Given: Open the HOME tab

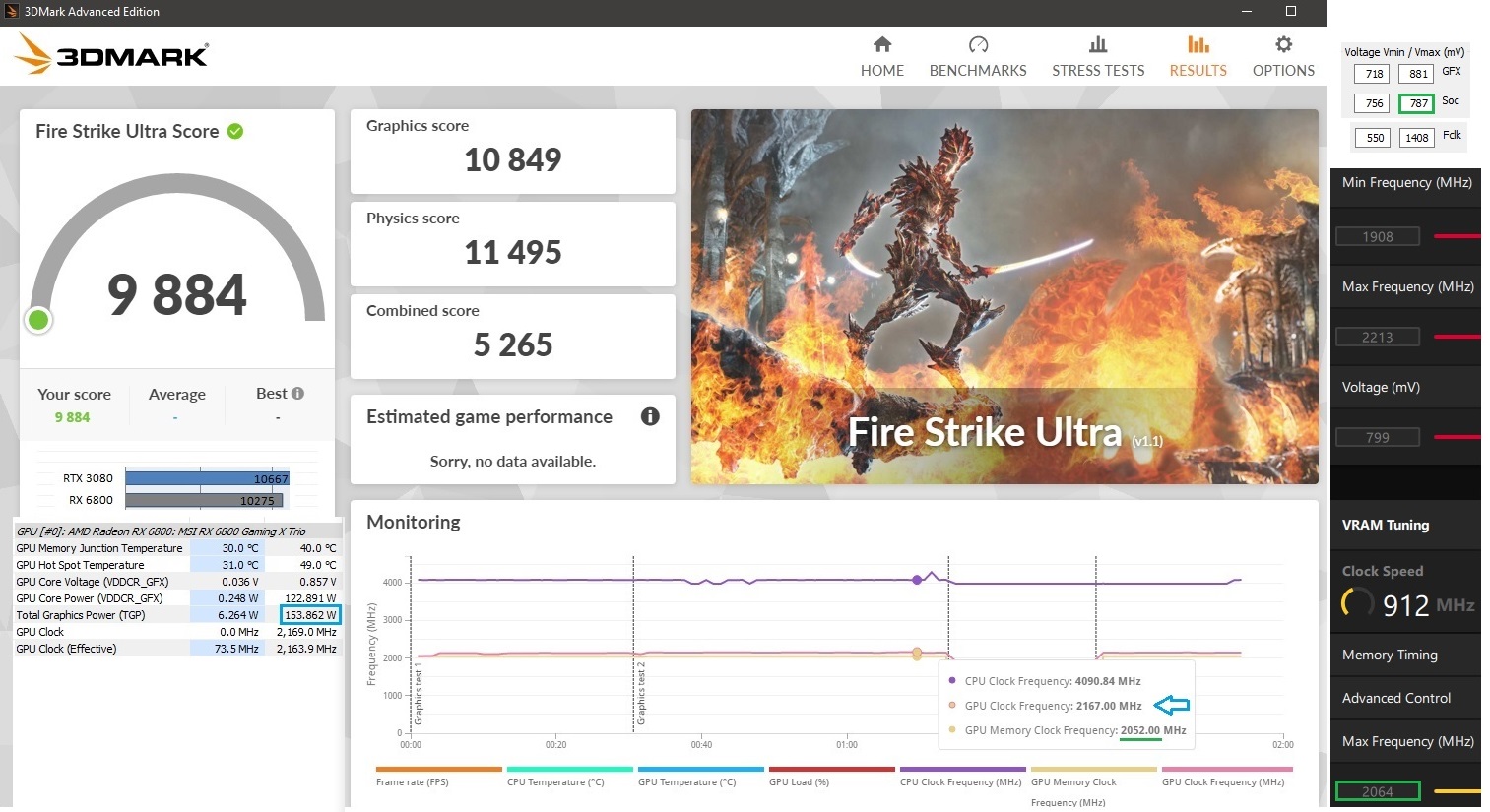Looking at the screenshot, I should [881, 57].
